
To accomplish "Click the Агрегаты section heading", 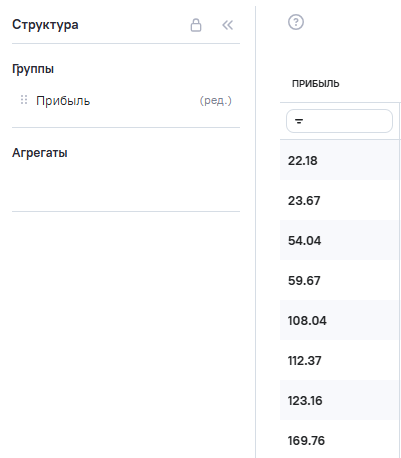I will tap(40, 153).
